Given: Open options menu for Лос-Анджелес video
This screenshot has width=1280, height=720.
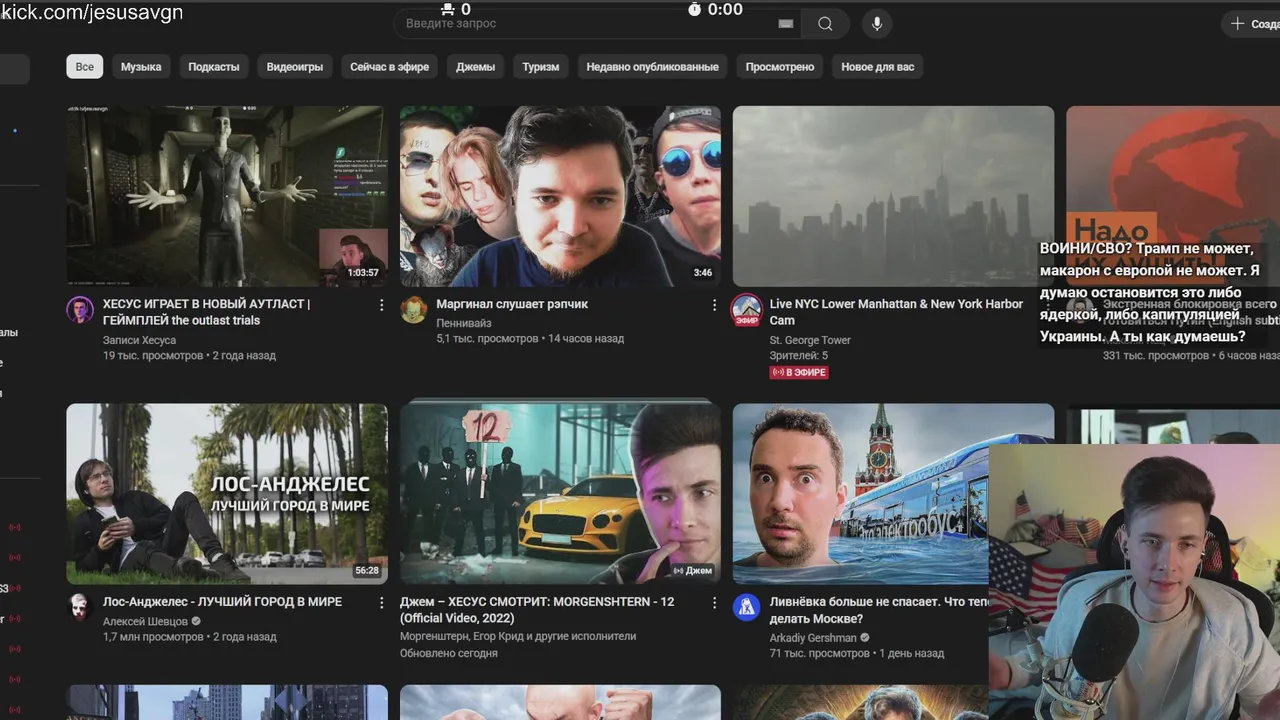Looking at the screenshot, I should 381,603.
